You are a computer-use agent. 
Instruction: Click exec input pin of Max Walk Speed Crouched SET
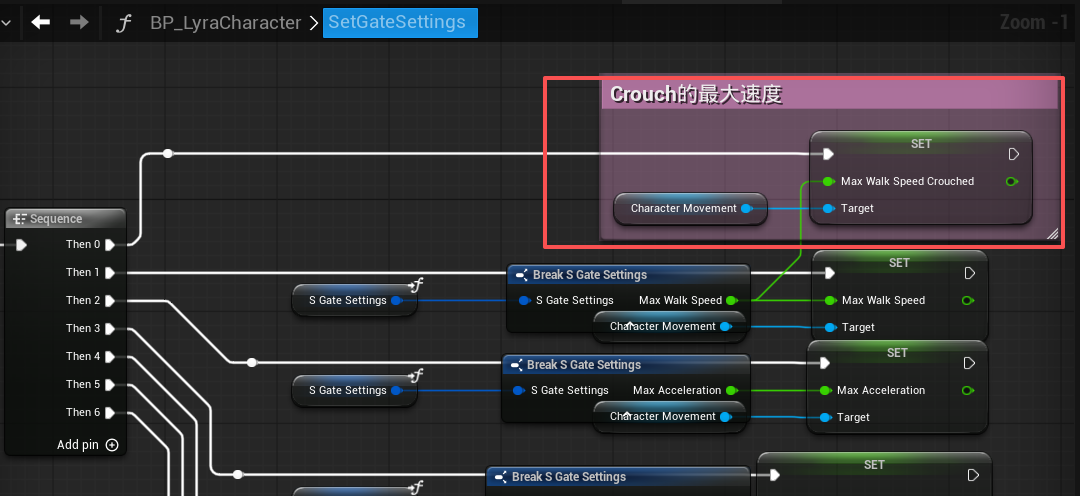click(829, 154)
